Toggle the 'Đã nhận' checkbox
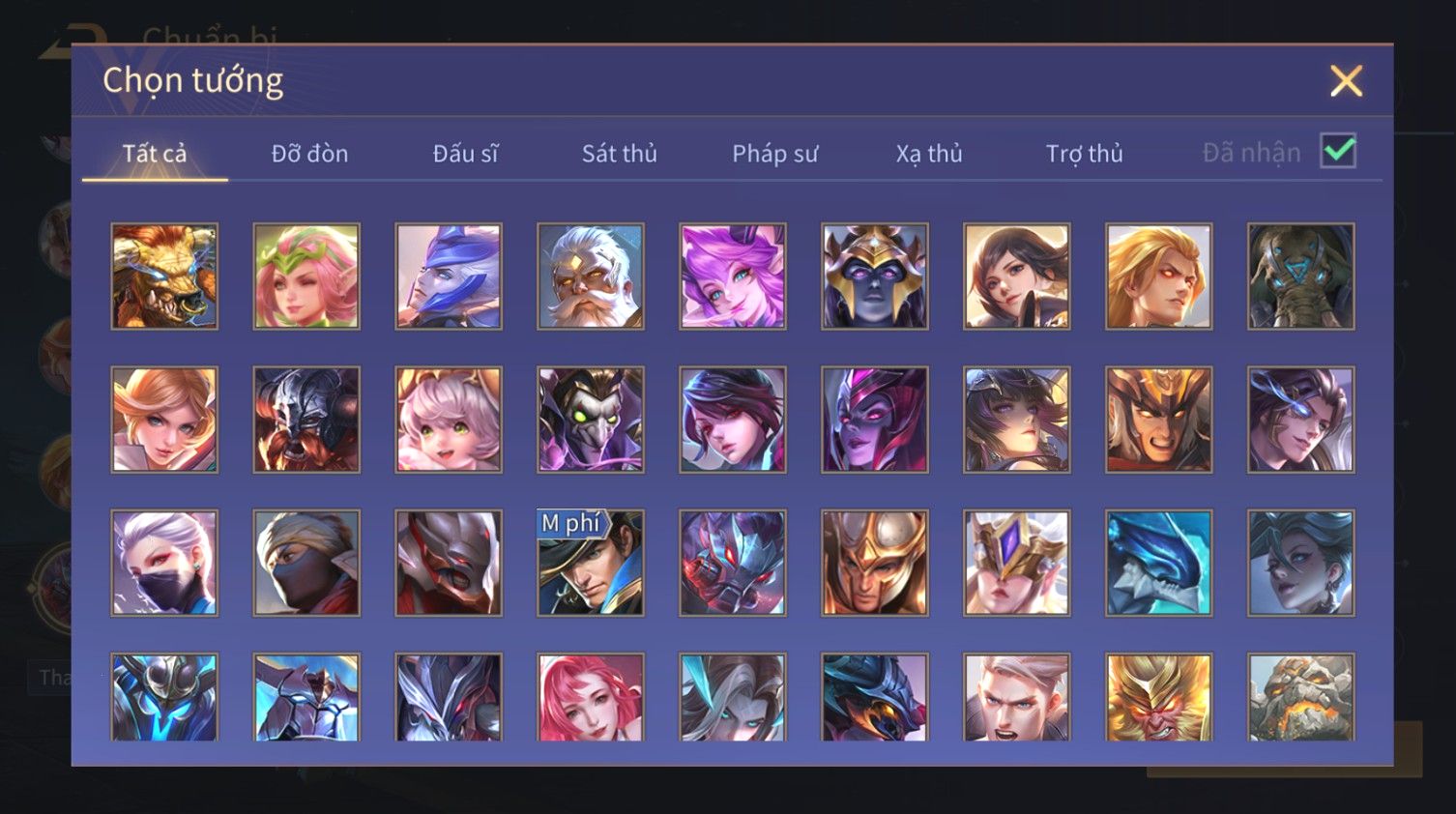 pos(1338,151)
